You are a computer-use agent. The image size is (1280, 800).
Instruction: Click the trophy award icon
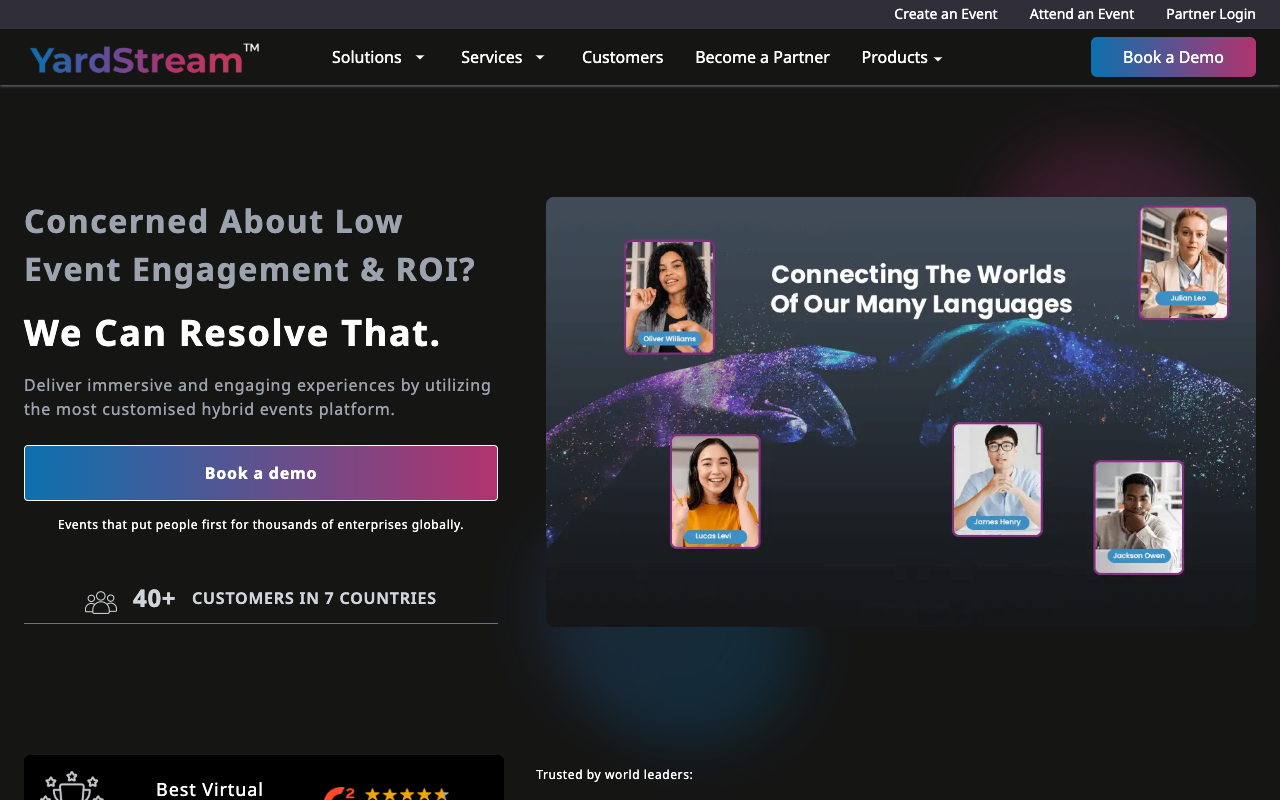click(70, 786)
